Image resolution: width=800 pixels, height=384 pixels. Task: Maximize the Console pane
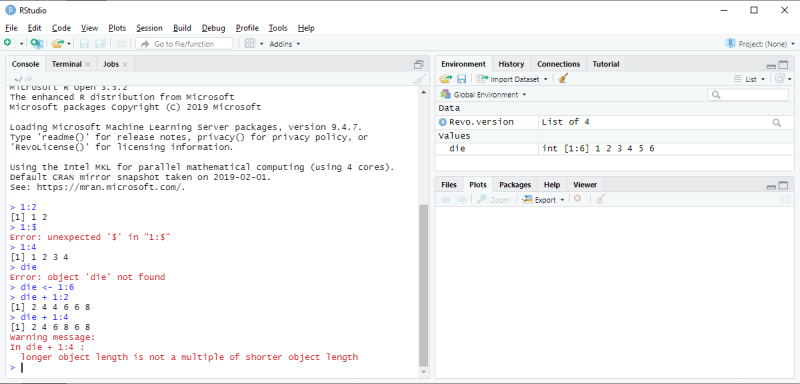[419, 64]
